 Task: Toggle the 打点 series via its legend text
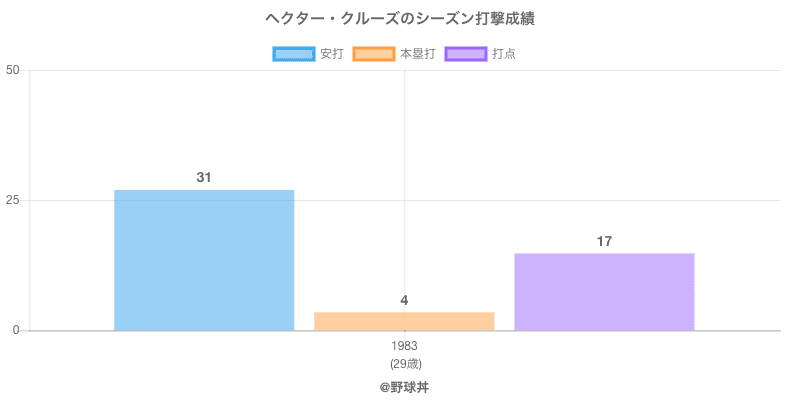(x=504, y=54)
